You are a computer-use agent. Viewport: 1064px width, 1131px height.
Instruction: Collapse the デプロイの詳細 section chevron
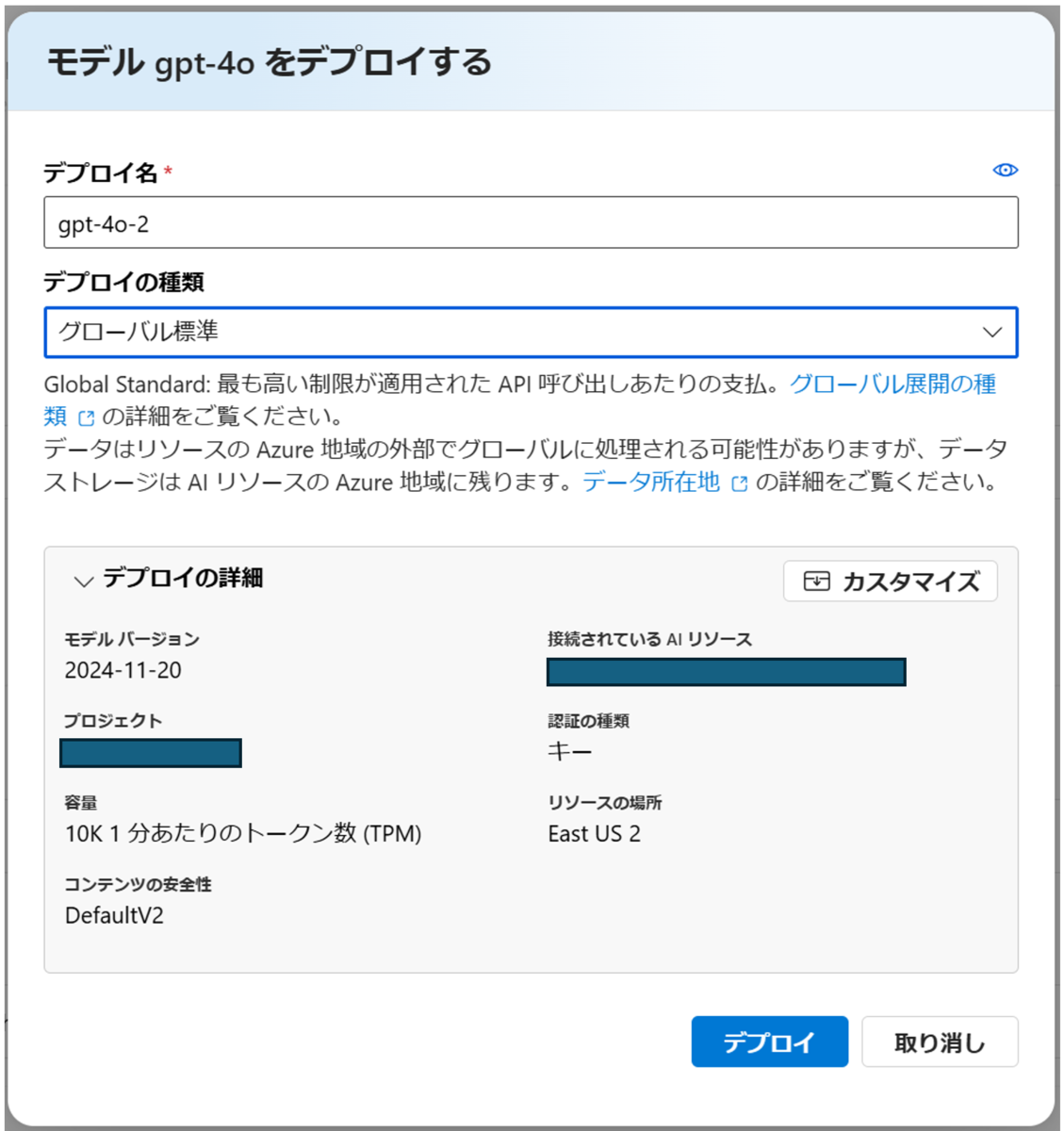point(84,581)
